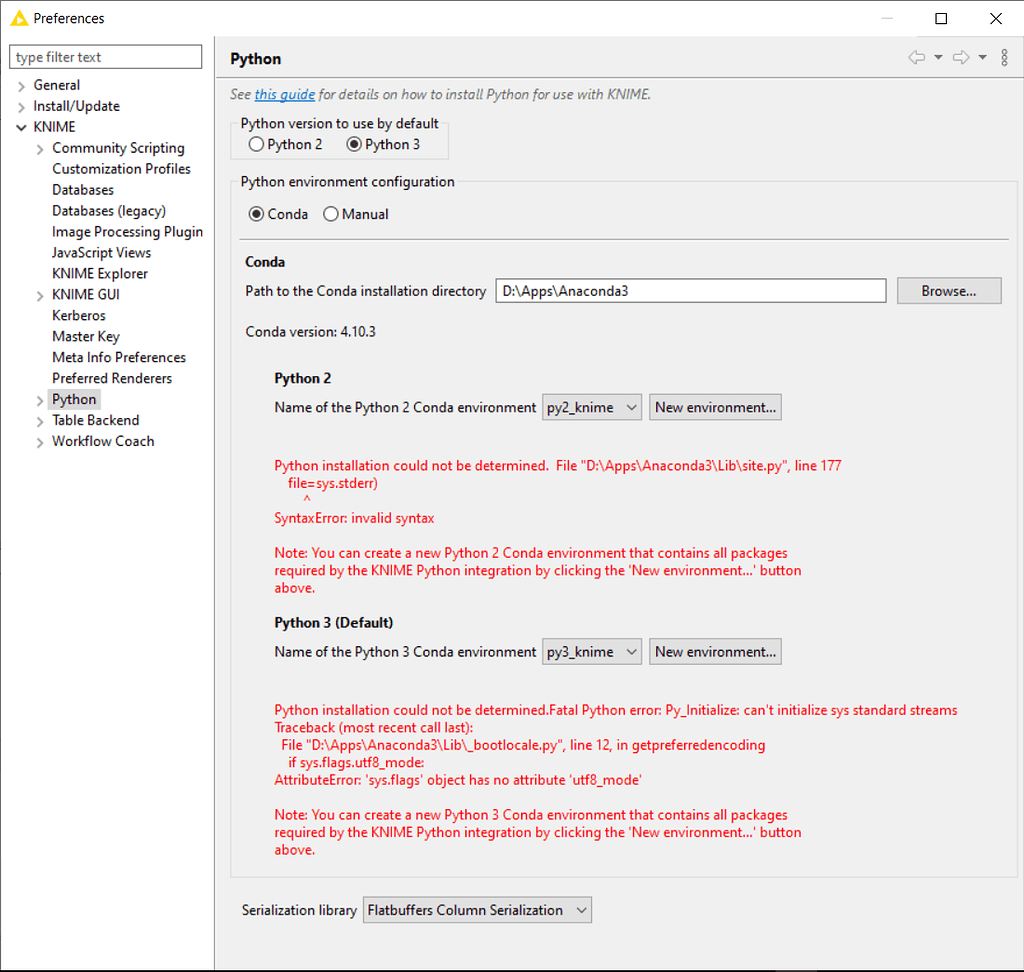Expand the Community Scripting node
The image size is (1024, 972).
tap(40, 149)
